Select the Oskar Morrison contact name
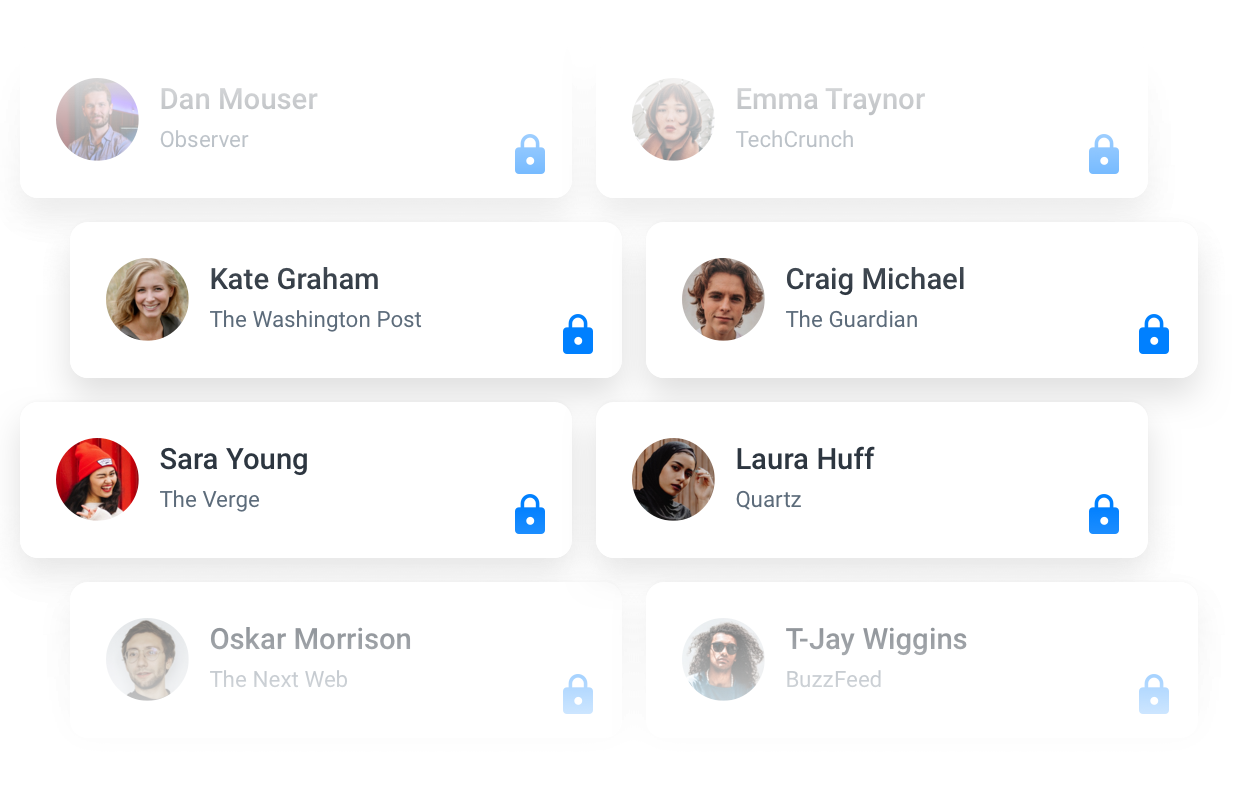 click(310, 639)
